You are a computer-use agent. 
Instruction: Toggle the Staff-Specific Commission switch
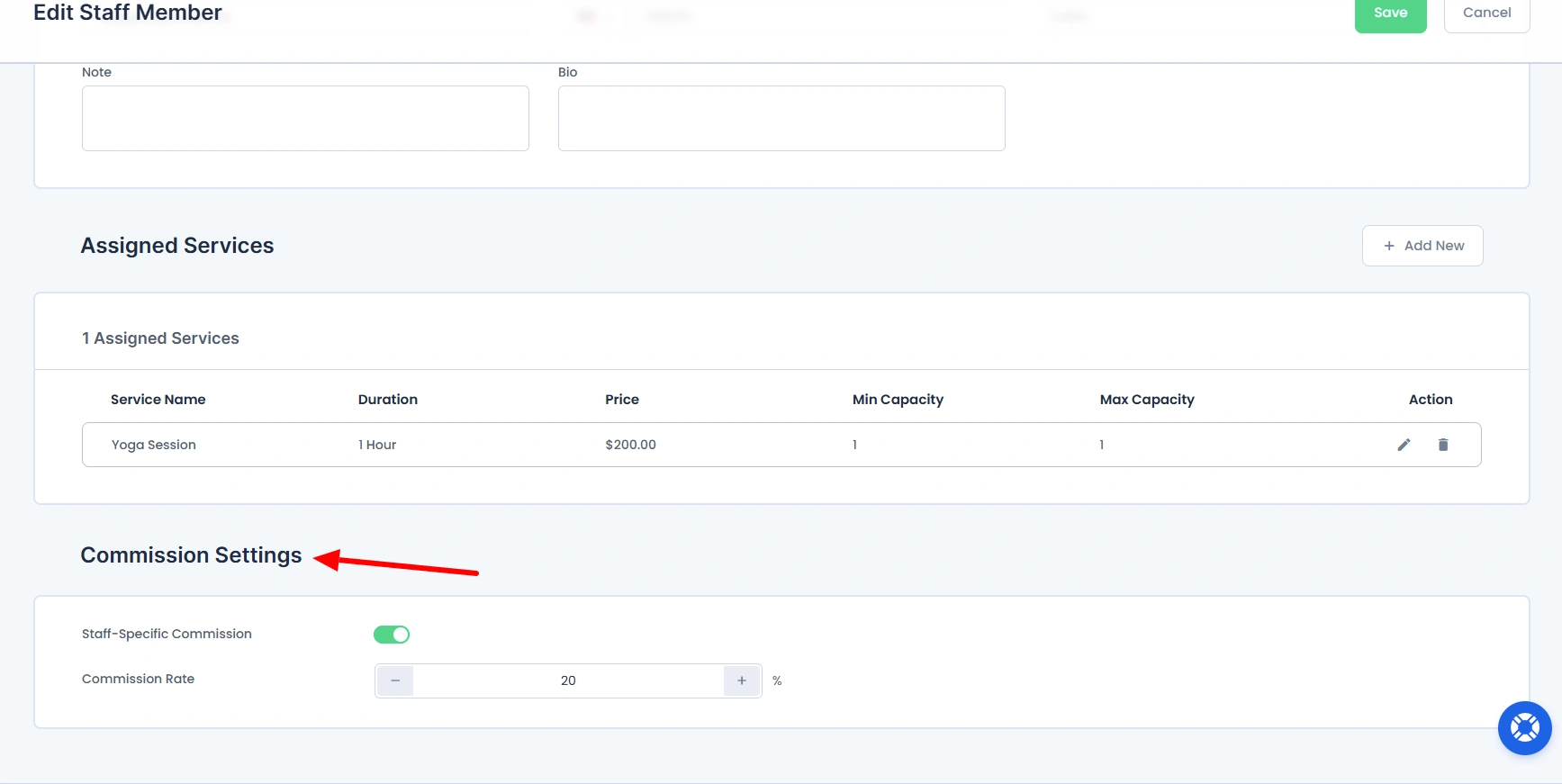coord(392,635)
